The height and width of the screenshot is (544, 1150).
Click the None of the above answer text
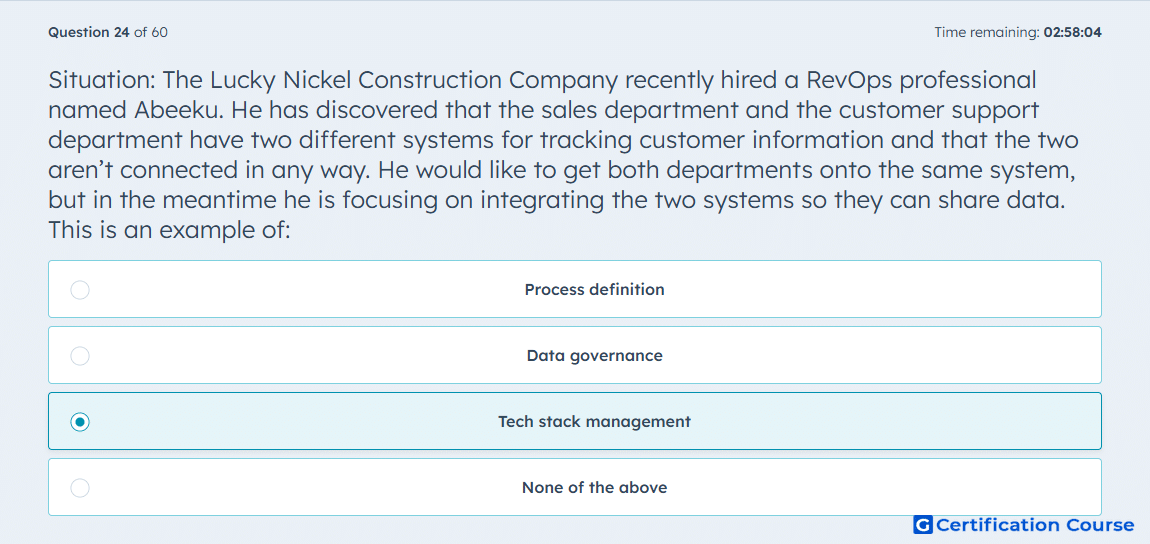pyautogui.click(x=594, y=488)
